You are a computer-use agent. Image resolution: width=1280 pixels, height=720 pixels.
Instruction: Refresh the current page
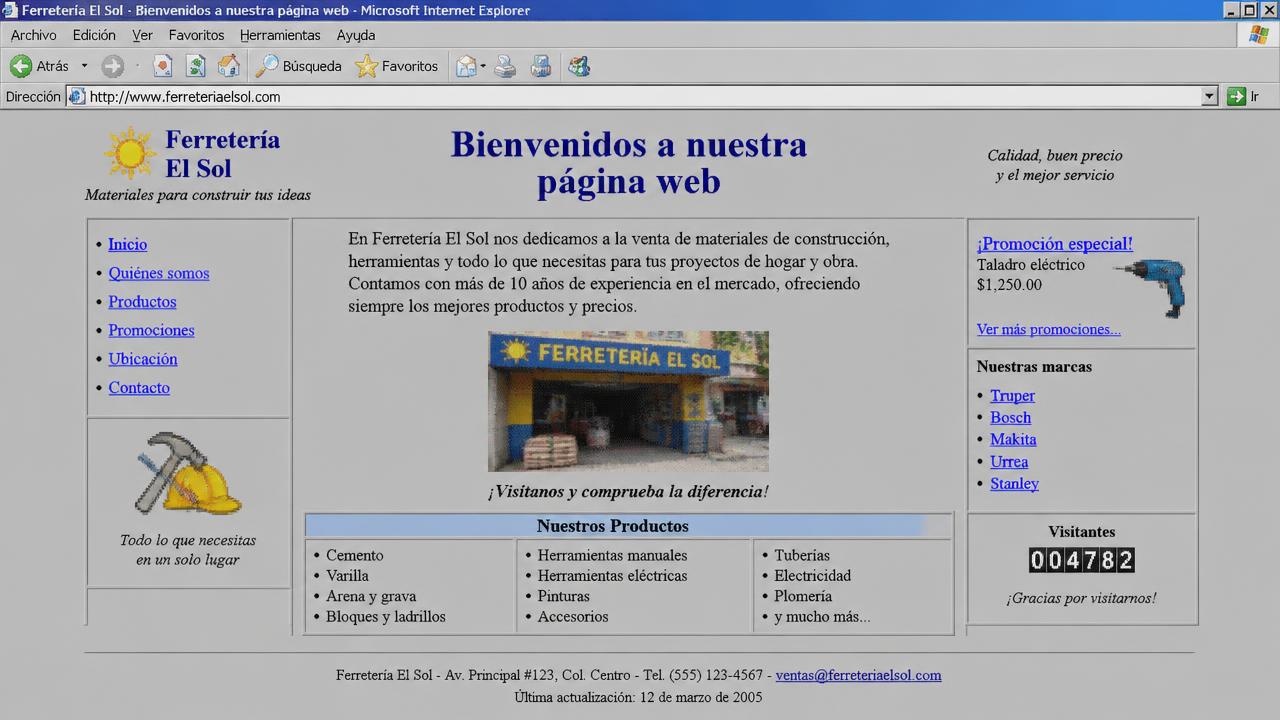point(196,66)
